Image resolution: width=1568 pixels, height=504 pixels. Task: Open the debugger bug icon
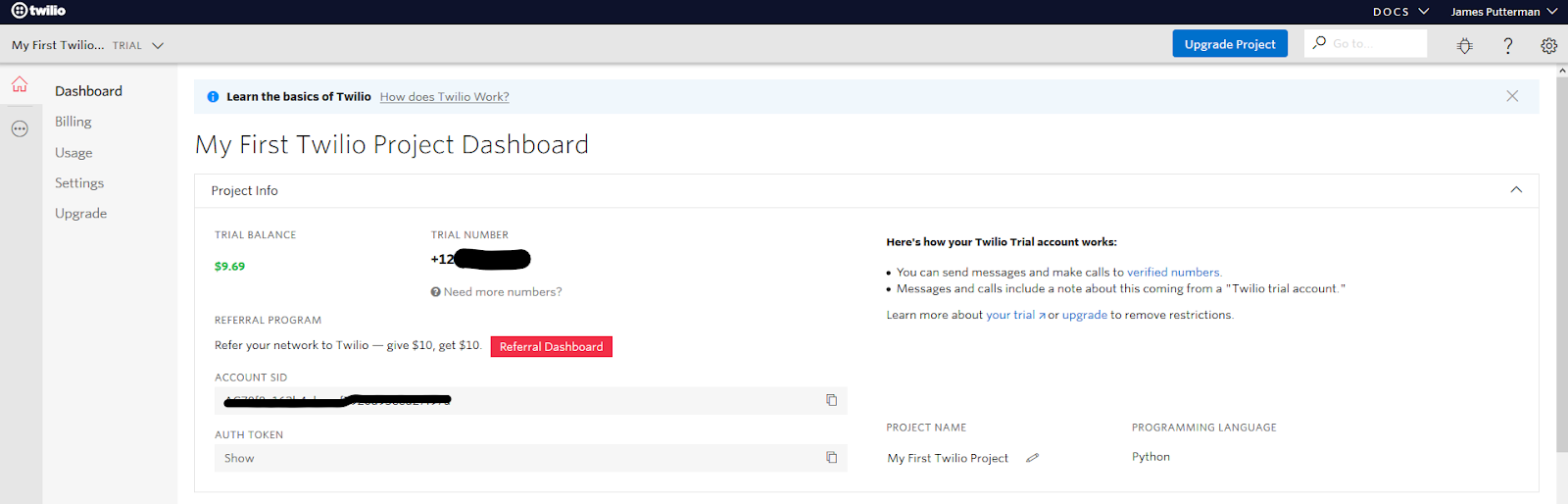tap(1465, 45)
